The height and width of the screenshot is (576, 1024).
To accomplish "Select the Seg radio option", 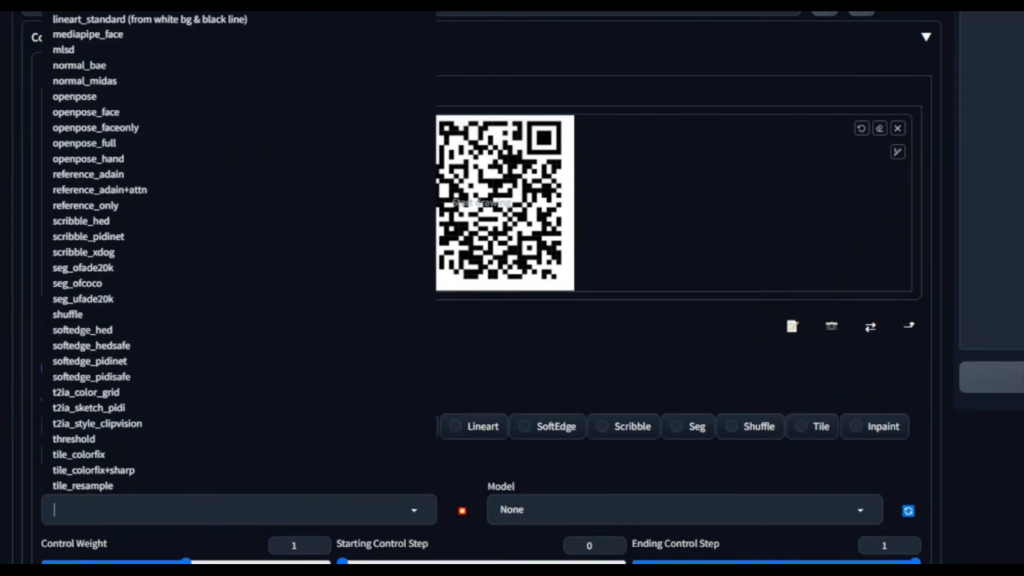I will 688,426.
